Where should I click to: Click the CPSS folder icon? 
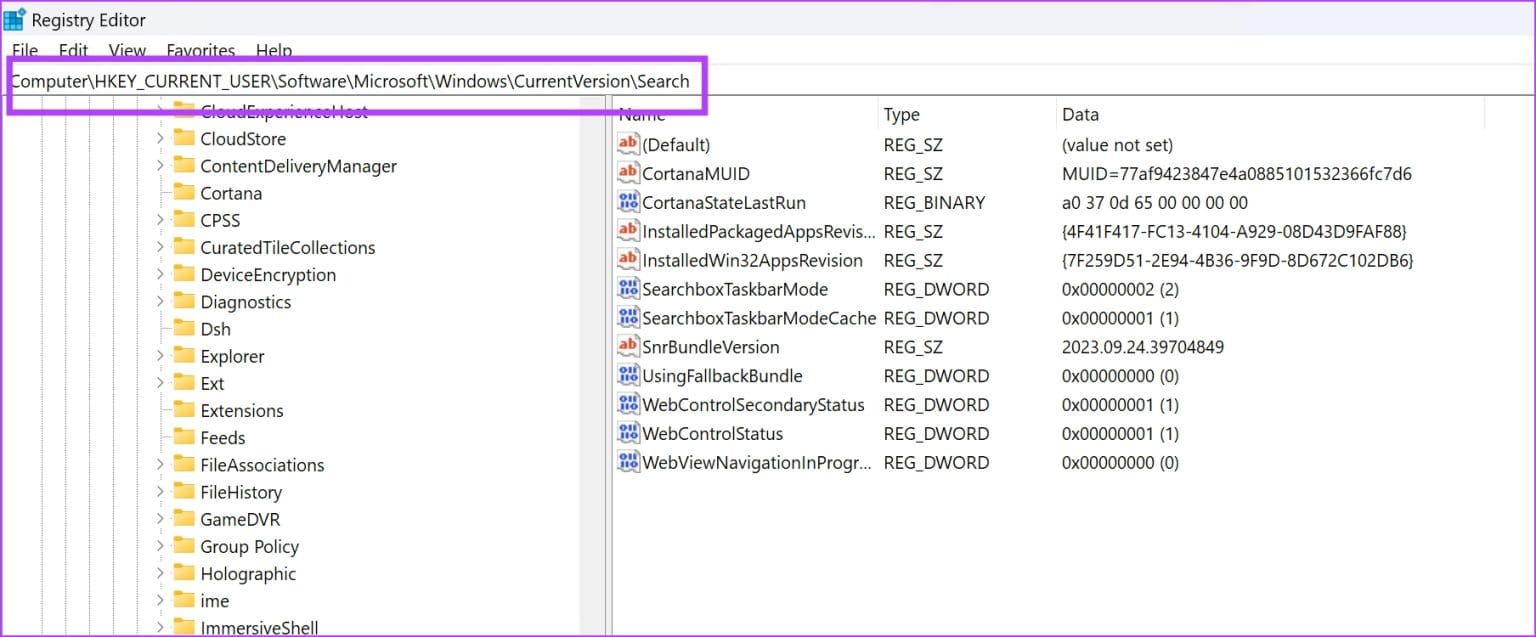183,219
